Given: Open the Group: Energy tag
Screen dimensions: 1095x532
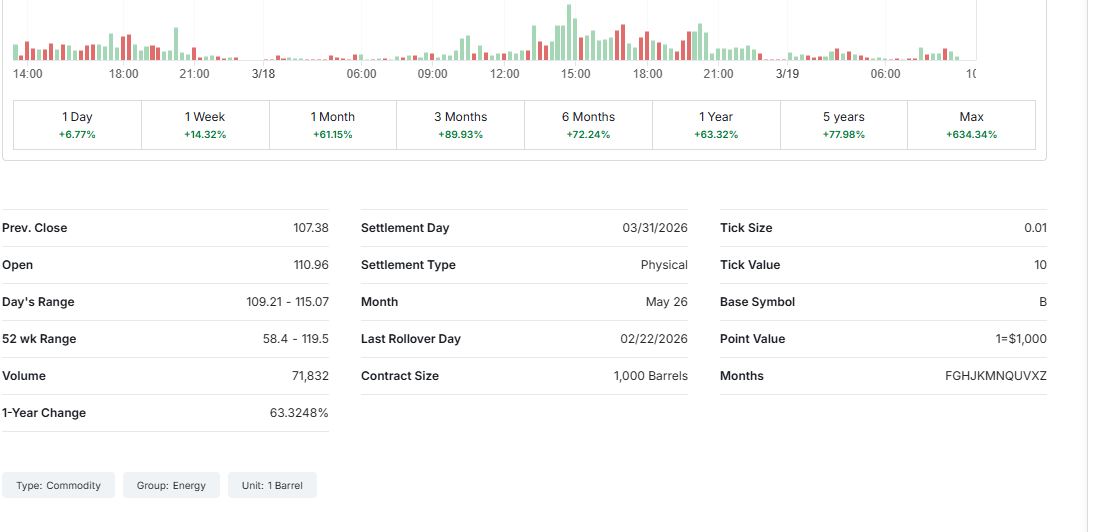Looking at the screenshot, I should (171, 486).
